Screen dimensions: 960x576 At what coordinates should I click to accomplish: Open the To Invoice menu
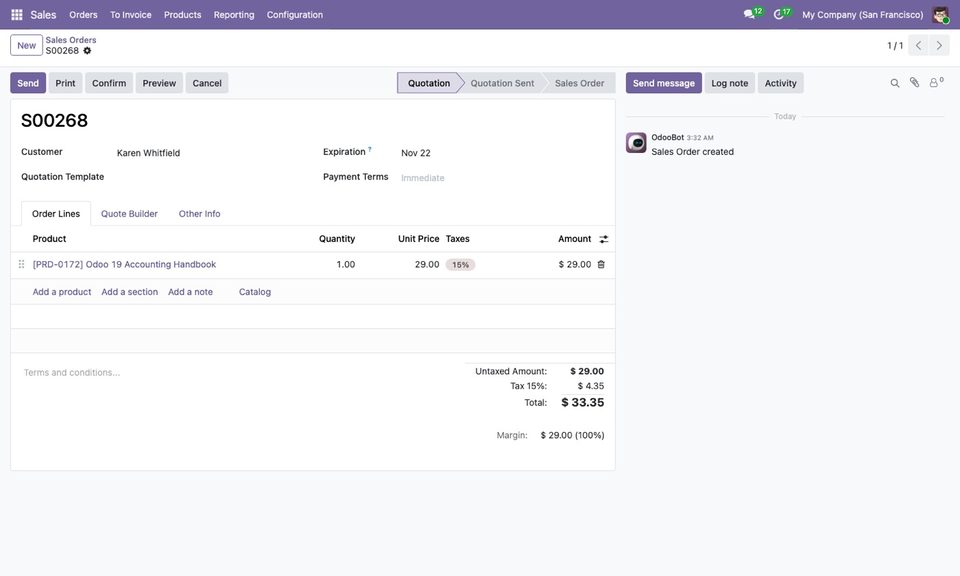coord(130,15)
